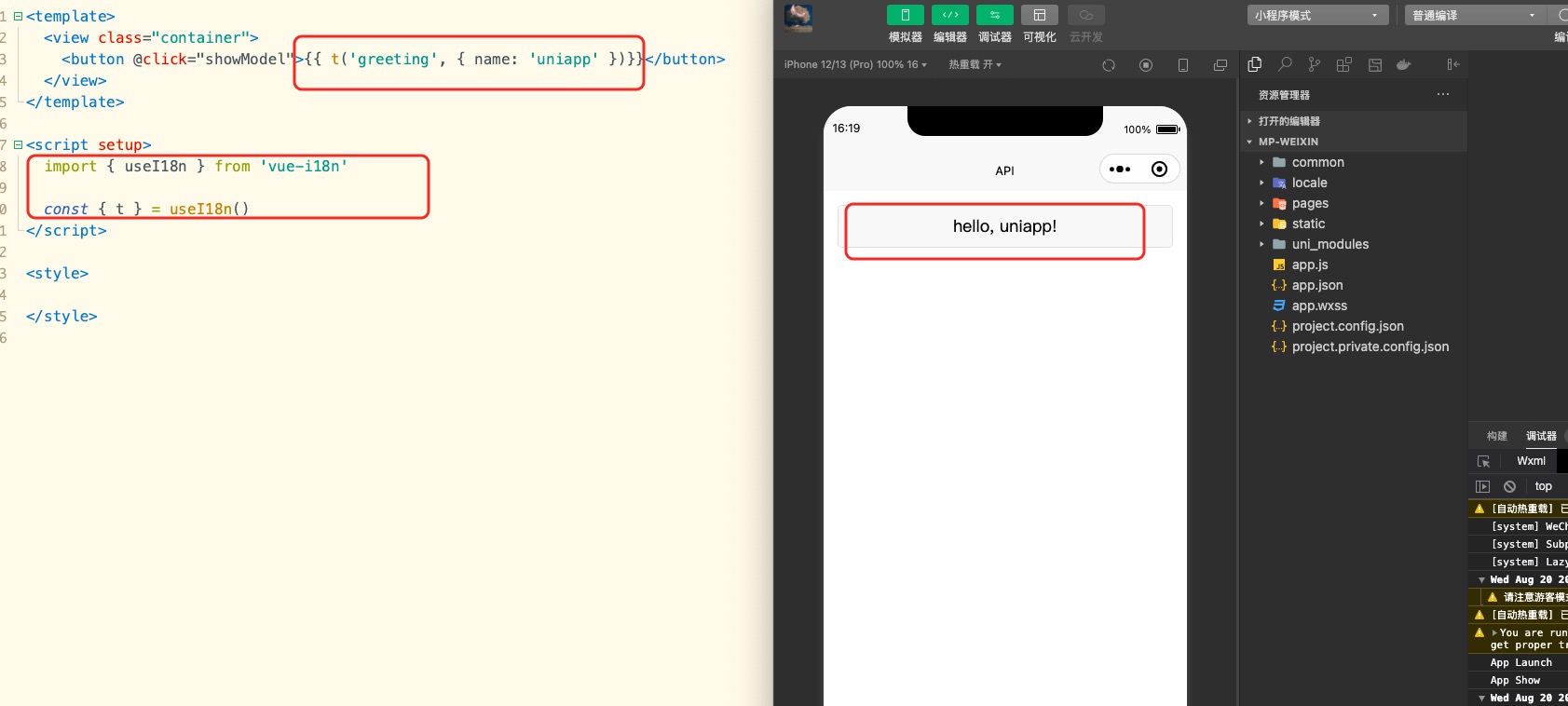This screenshot has width=1568, height=706.
Task: Open the 'top' context selector
Action: (1544, 486)
